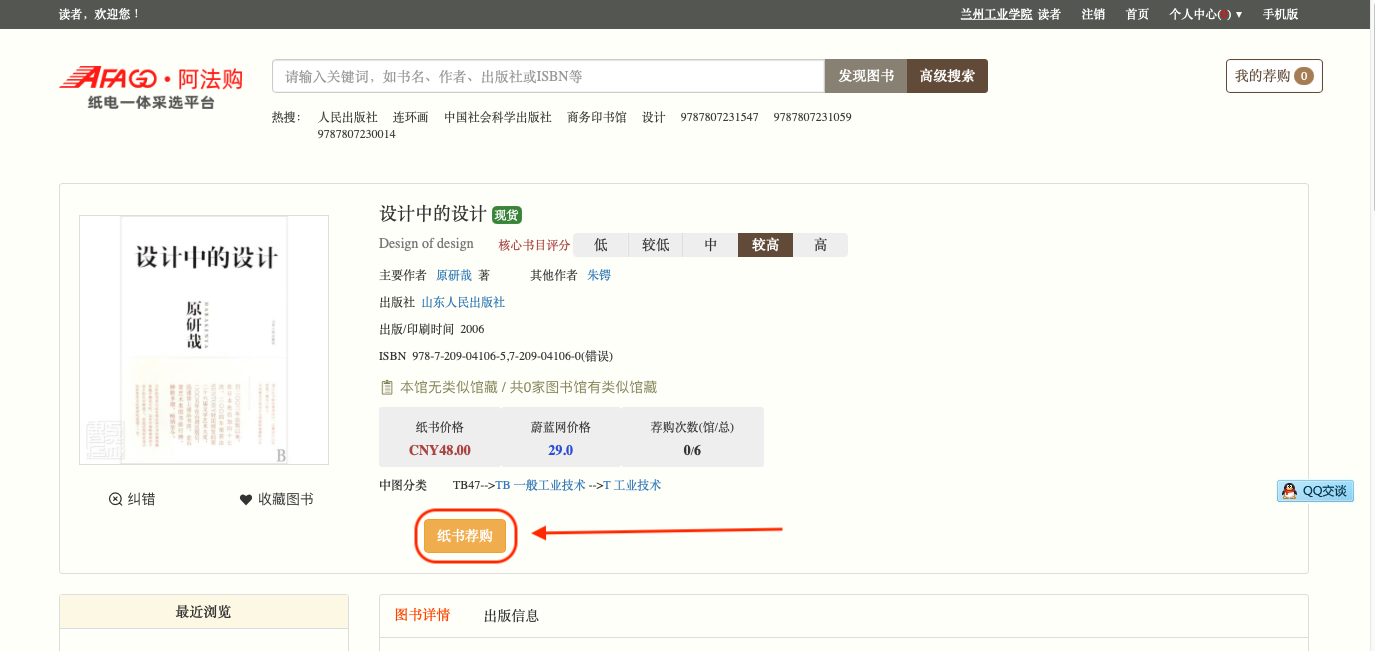
Task: Click the 纠错 error report icon
Action: [x=116, y=499]
